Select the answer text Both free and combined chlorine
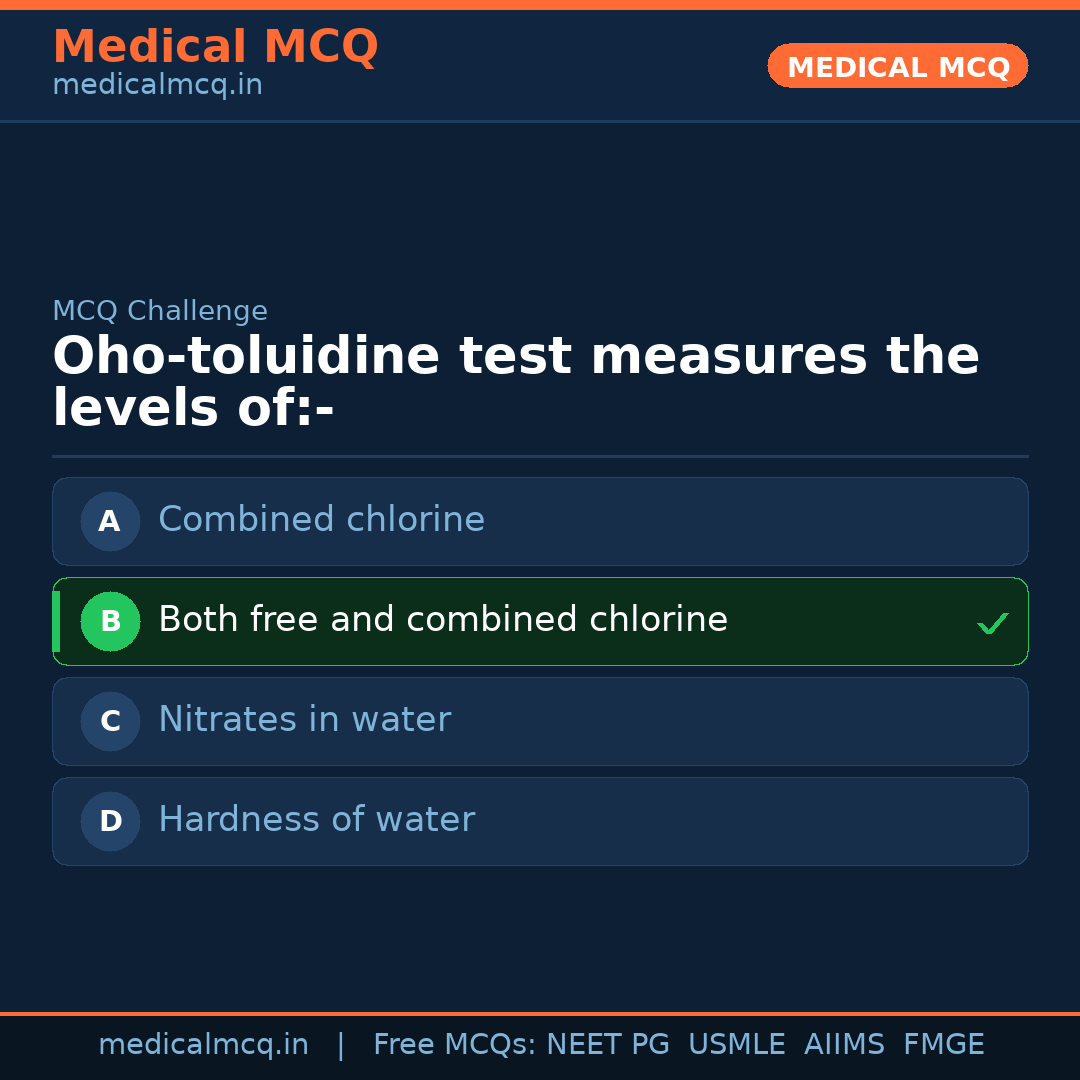This screenshot has height=1080, width=1080. tap(442, 620)
